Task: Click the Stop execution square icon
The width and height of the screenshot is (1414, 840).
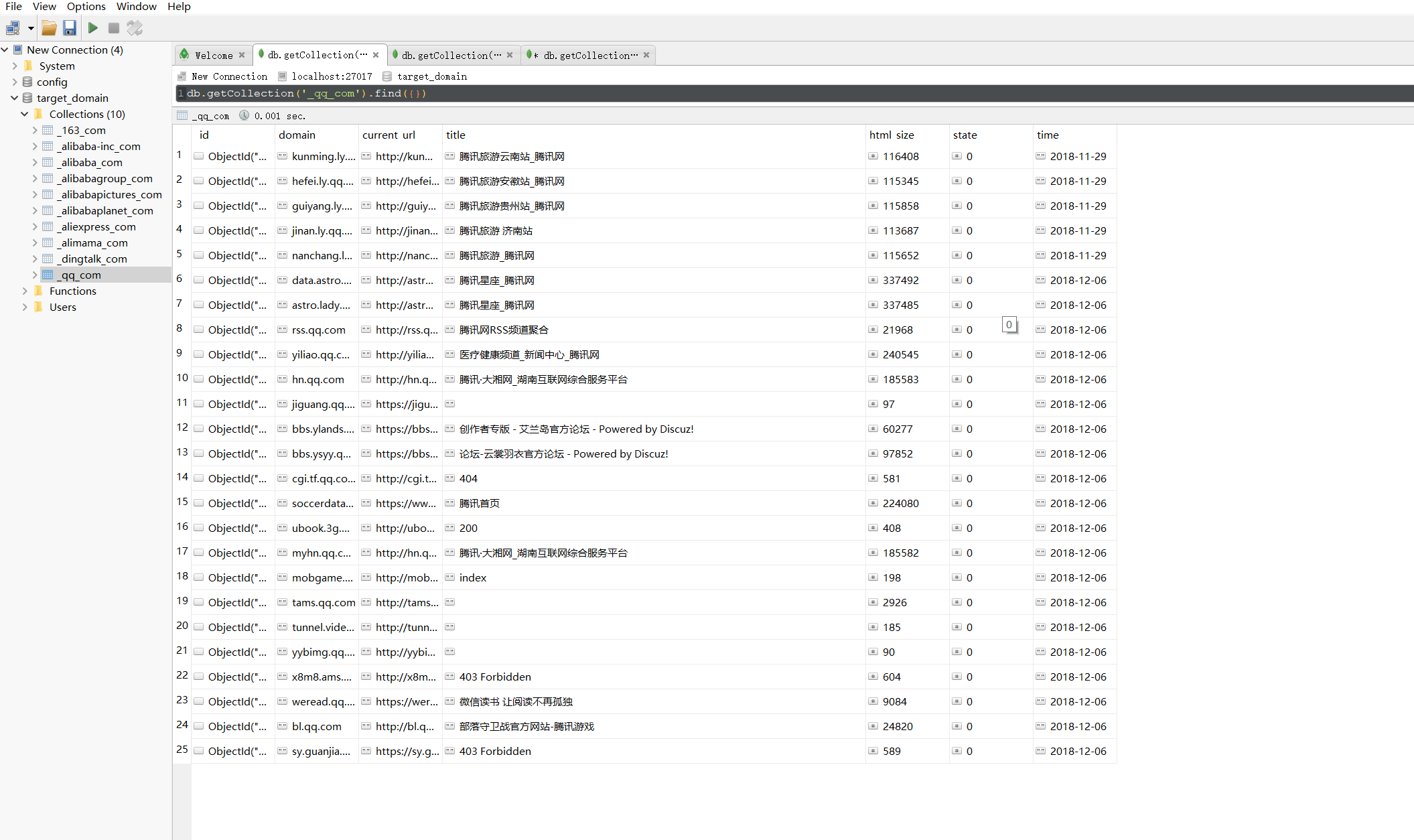Action: pos(114,28)
